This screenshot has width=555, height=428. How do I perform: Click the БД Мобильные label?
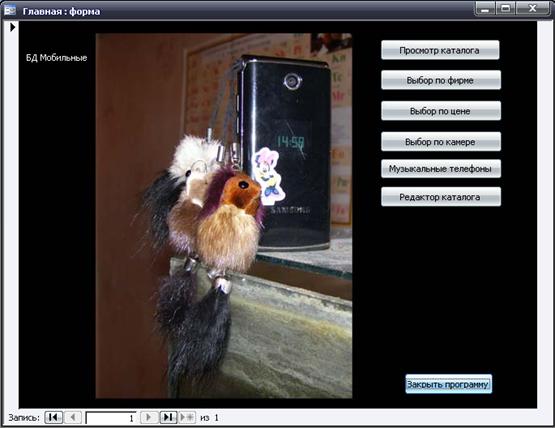[57, 58]
